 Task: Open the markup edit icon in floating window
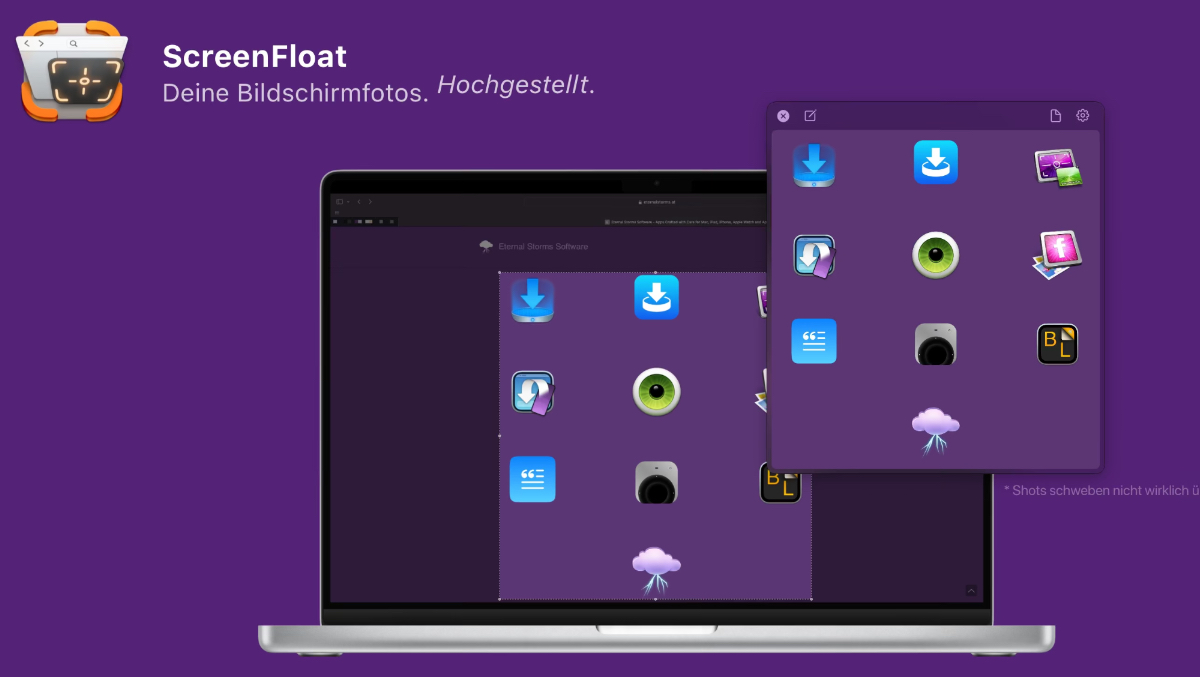tap(810, 116)
